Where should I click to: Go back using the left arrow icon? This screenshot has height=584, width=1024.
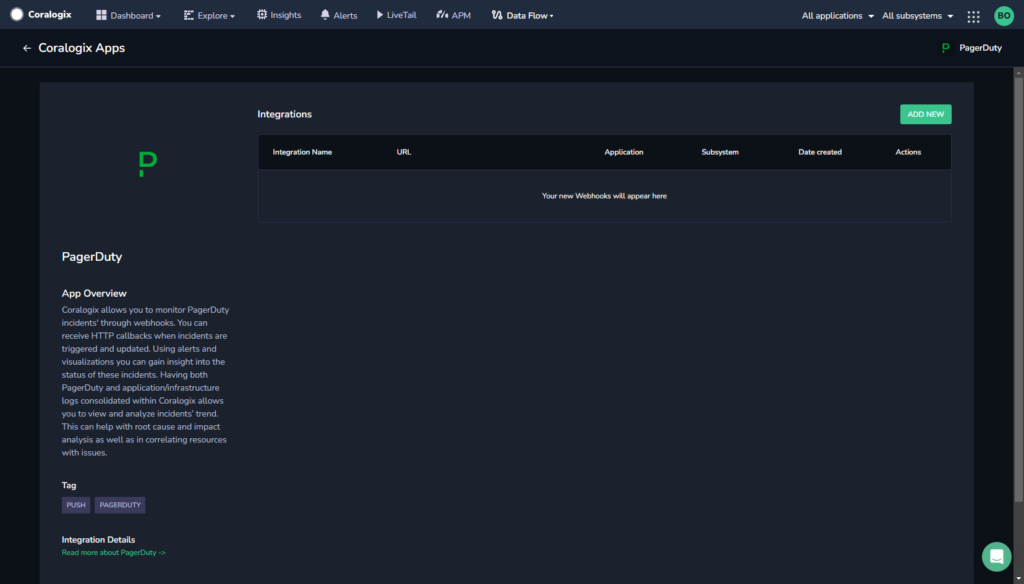click(x=27, y=48)
